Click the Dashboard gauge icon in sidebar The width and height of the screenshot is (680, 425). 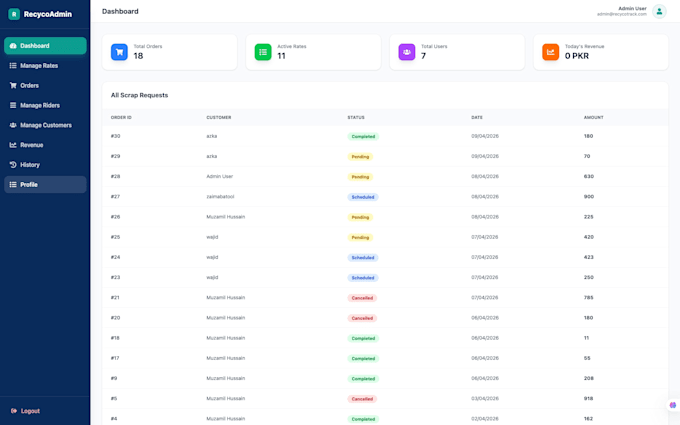point(13,46)
